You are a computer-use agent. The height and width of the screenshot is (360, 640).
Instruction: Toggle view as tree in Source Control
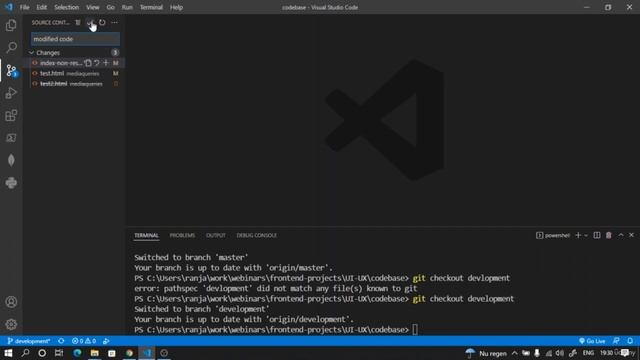coord(78,22)
